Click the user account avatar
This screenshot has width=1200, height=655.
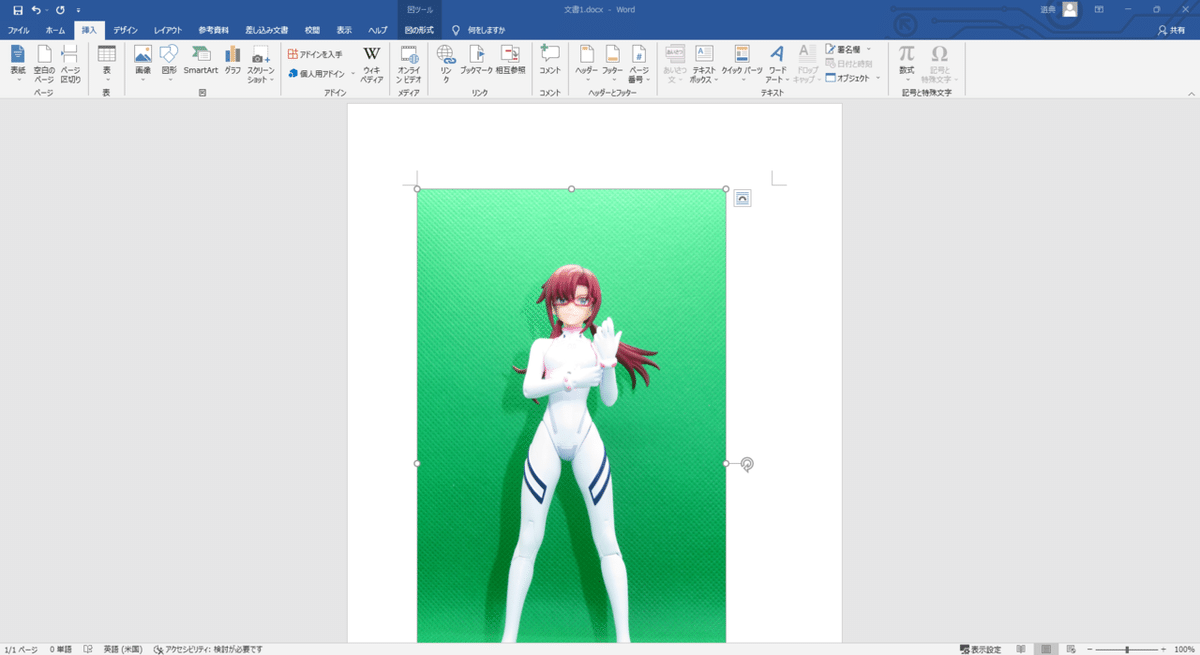click(1070, 10)
